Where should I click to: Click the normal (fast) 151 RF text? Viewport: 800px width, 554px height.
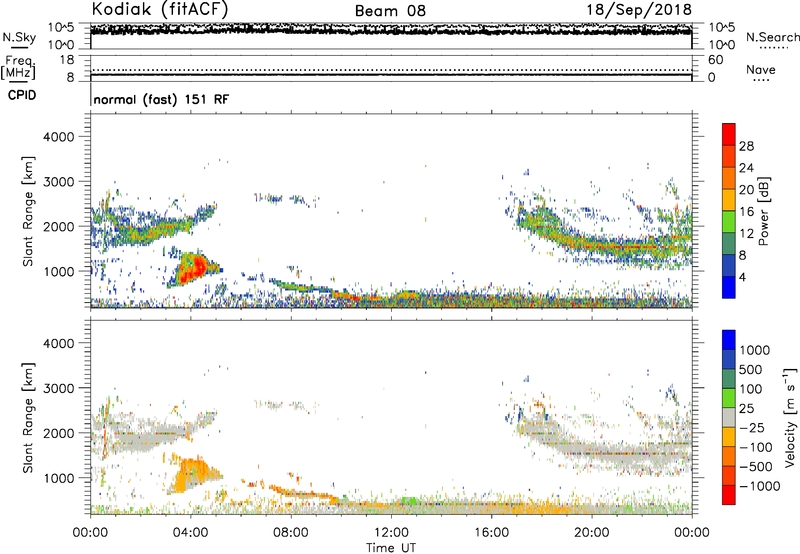click(161, 99)
